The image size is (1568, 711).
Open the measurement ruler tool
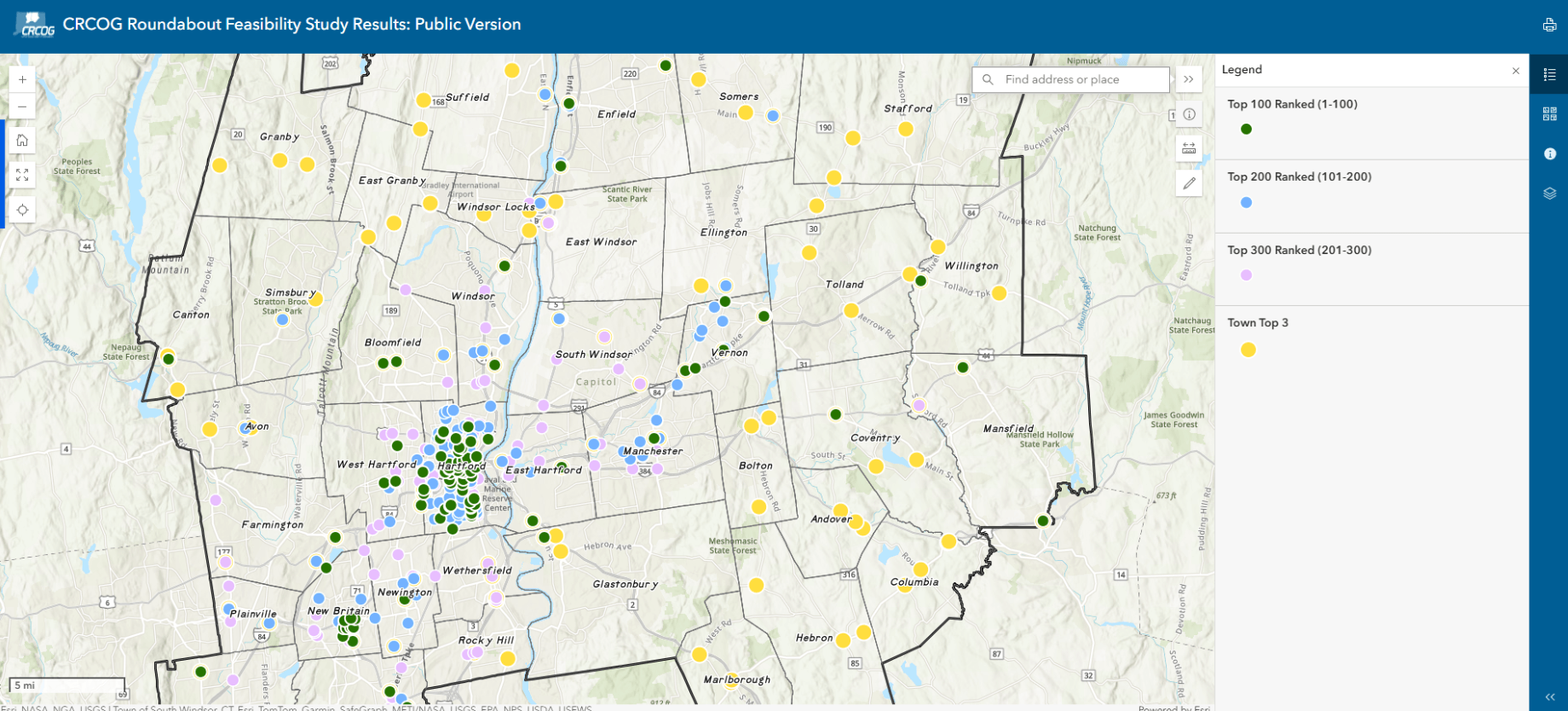tap(1189, 148)
